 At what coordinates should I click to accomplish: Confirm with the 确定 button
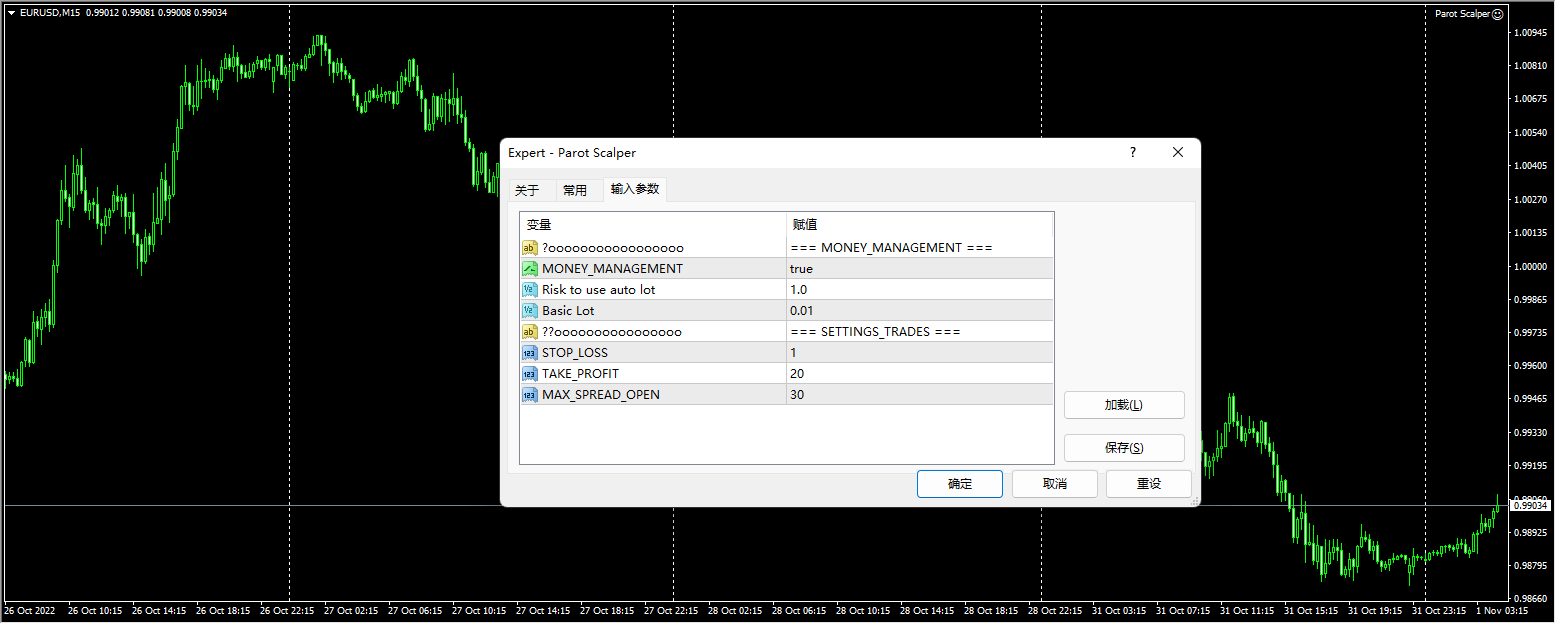point(960,484)
